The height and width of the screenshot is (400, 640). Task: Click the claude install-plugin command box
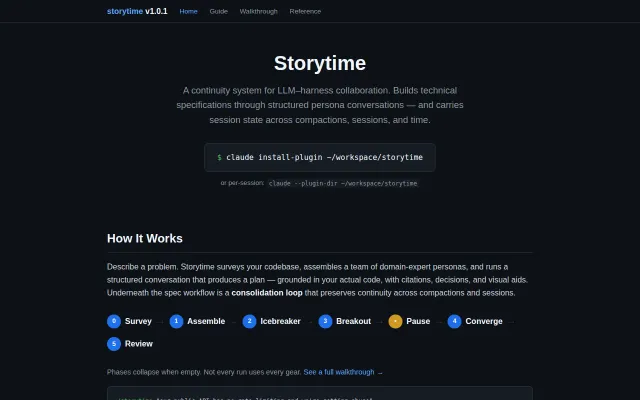click(x=320, y=157)
